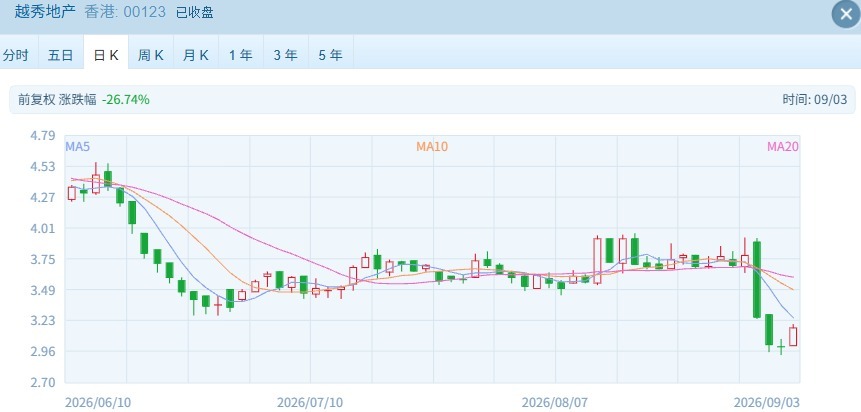
Task: Switch to 周K weekly chart
Action: [151, 54]
